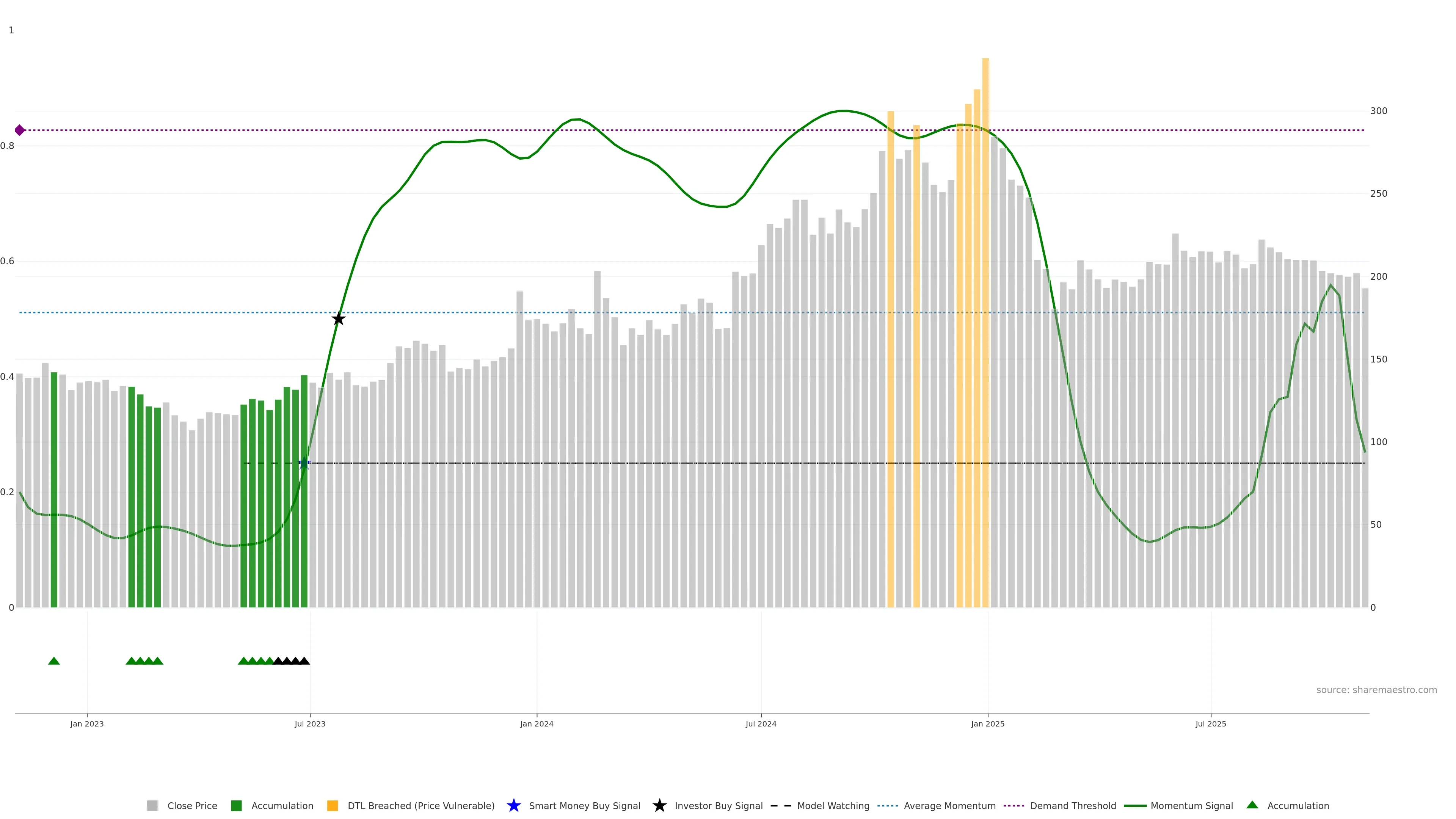Click the black Investor Buy star in legend
This screenshot has height=819, width=1456.
(659, 805)
